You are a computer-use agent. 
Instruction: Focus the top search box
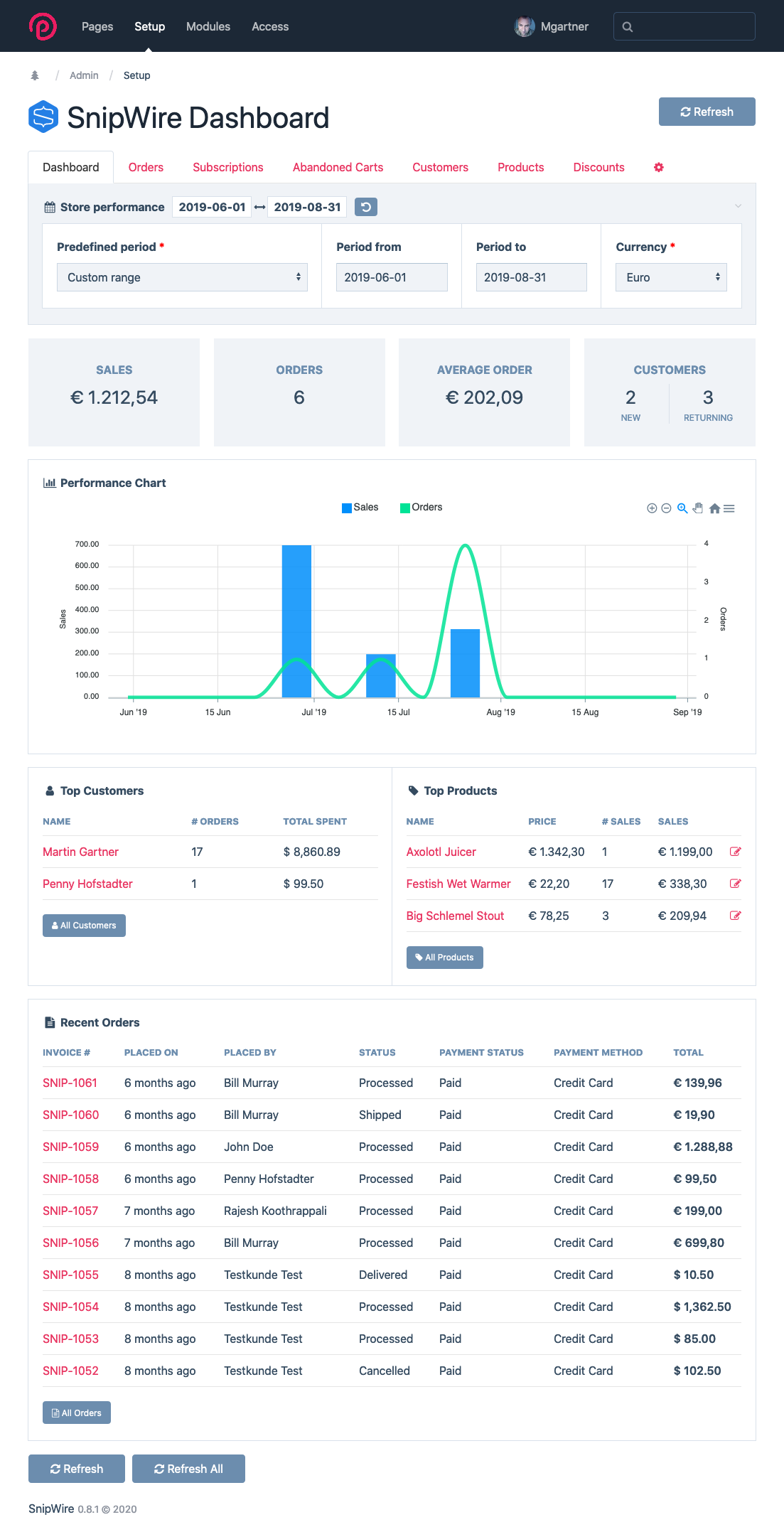click(684, 26)
